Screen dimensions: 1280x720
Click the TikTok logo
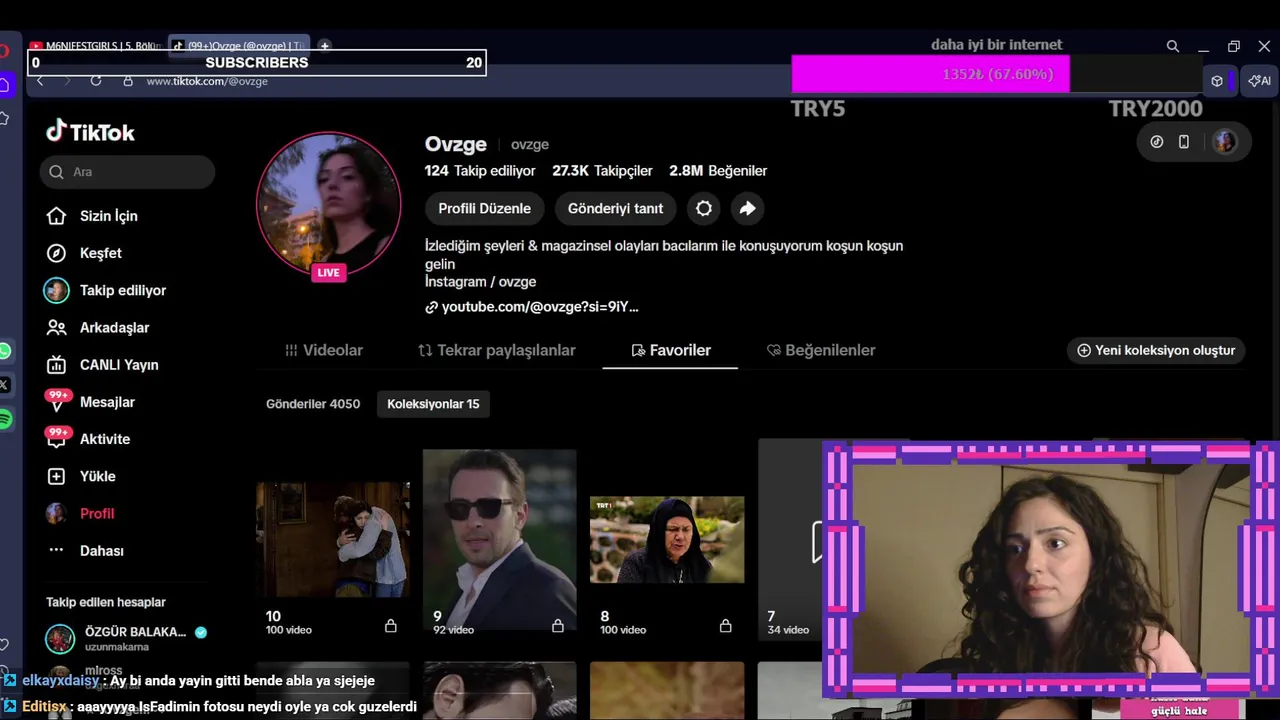(90, 132)
